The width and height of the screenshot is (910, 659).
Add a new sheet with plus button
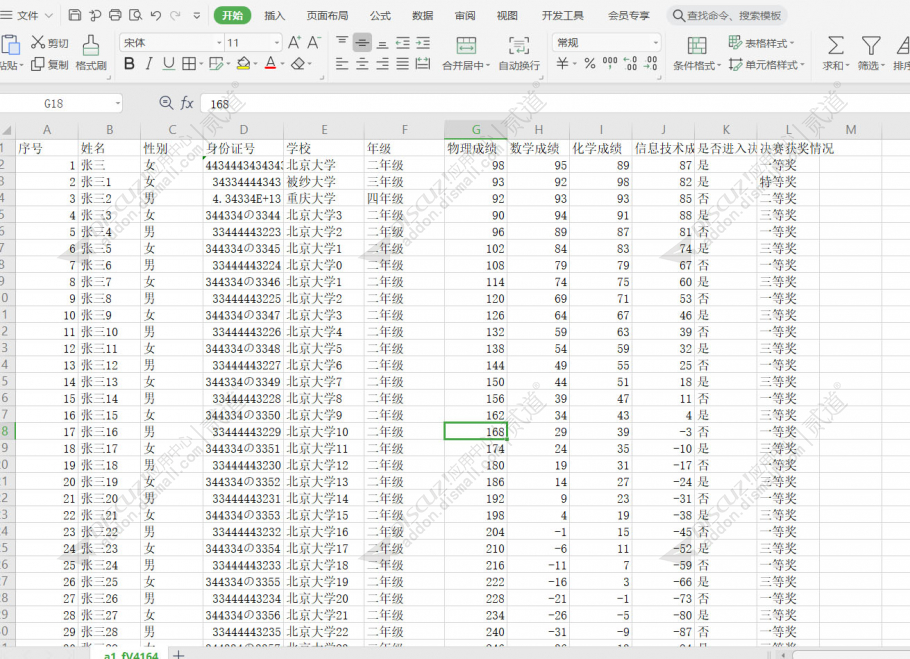tap(179, 654)
